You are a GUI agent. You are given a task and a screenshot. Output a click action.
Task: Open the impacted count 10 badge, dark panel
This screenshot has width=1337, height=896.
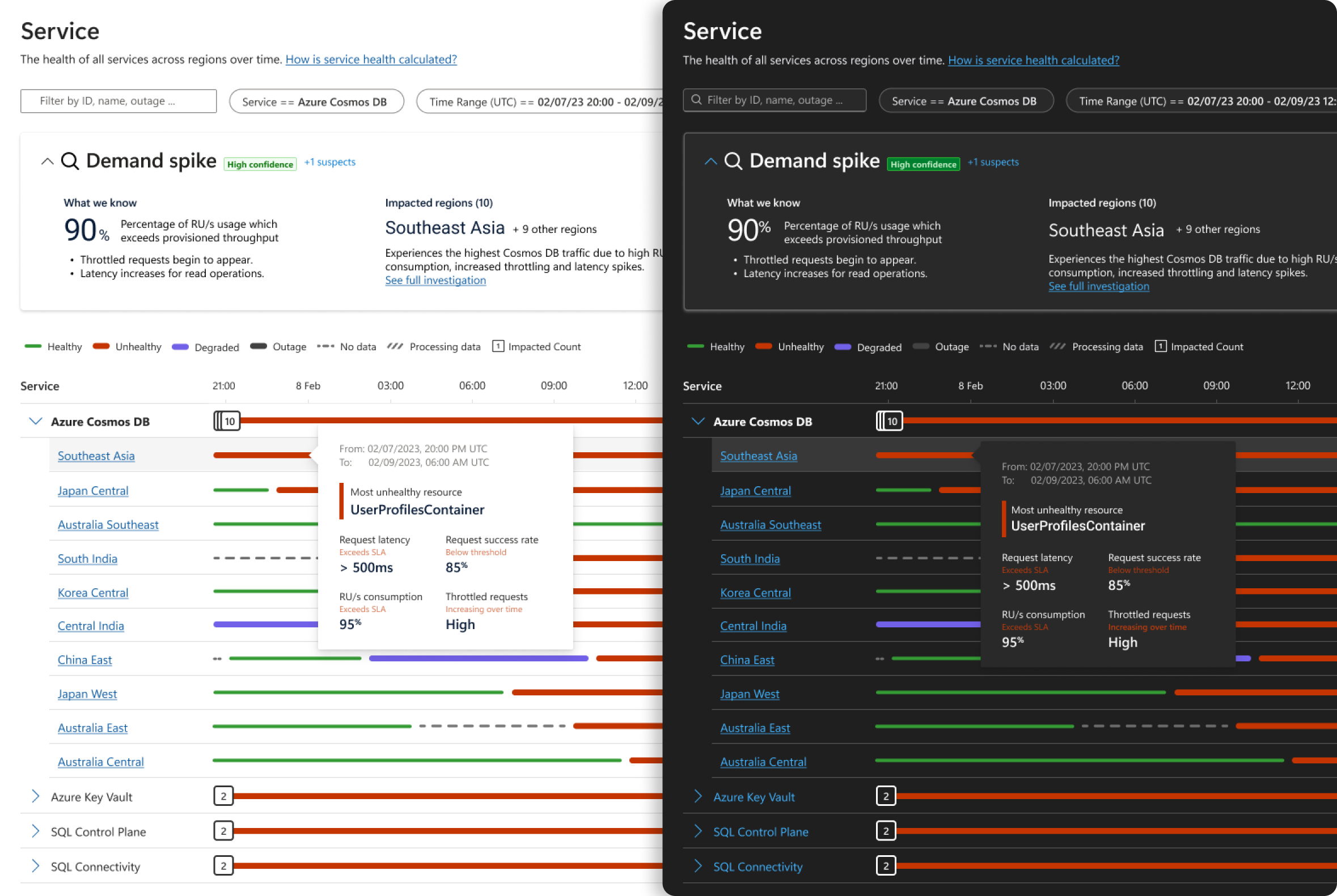point(890,421)
